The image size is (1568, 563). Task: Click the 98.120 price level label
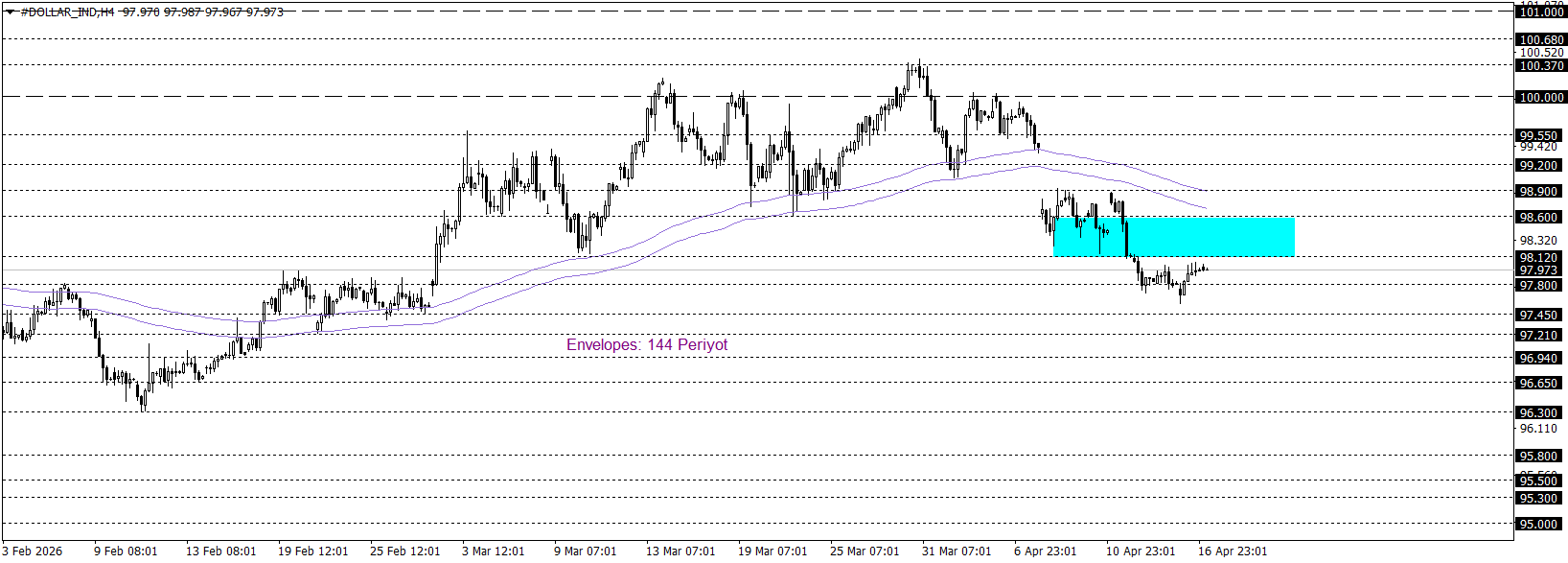[1538, 258]
